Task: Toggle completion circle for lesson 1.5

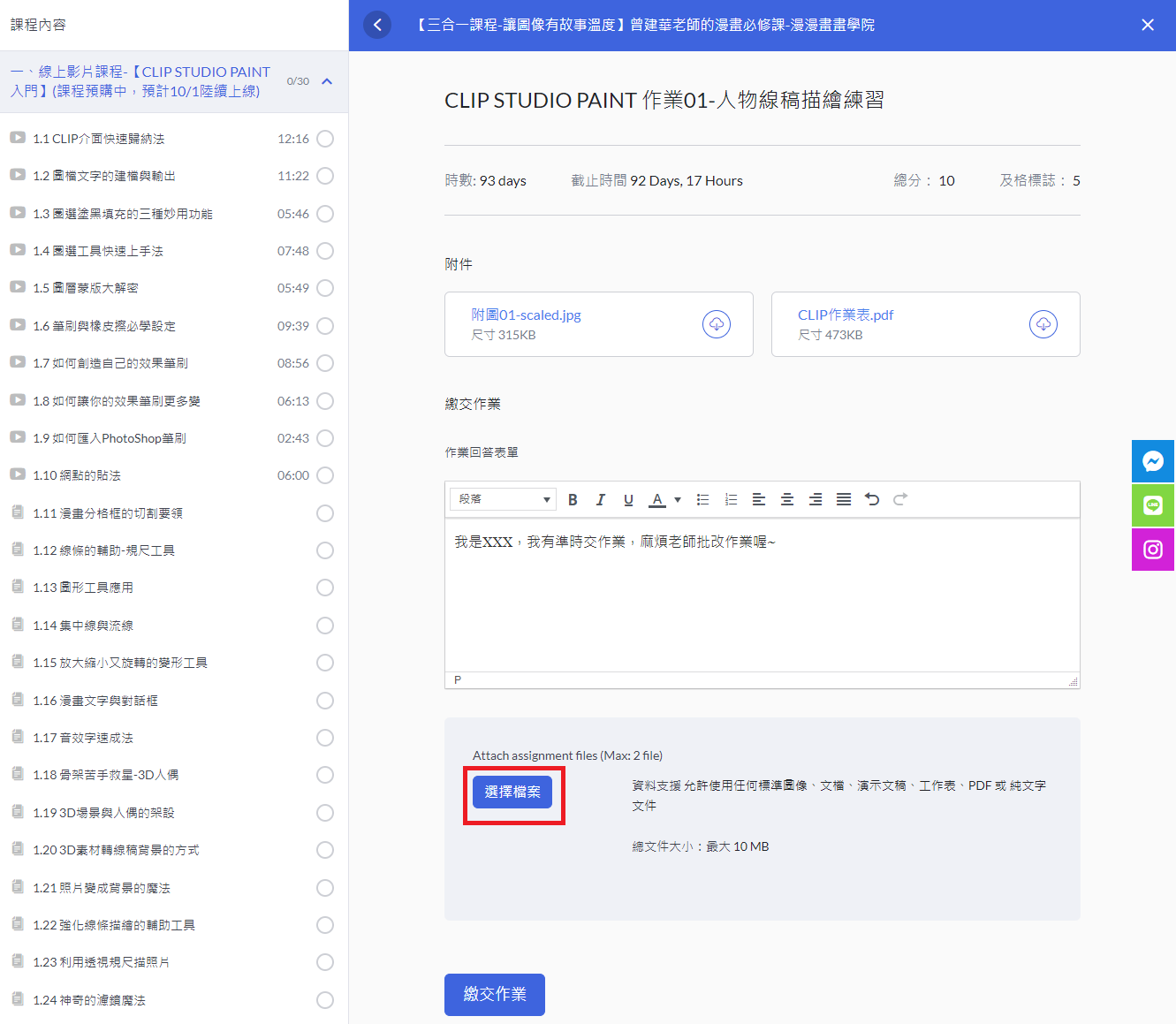Action: [x=325, y=288]
